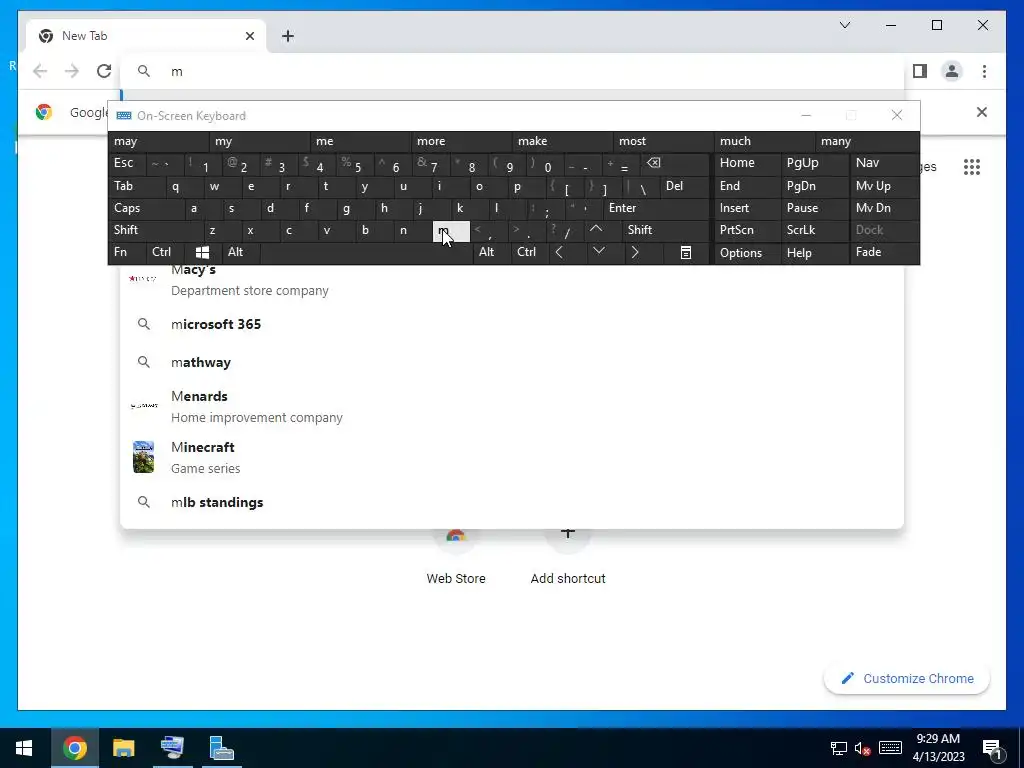Select 'mathway' search suggestion
Viewport: 1024px width, 768px height.
coord(512,362)
